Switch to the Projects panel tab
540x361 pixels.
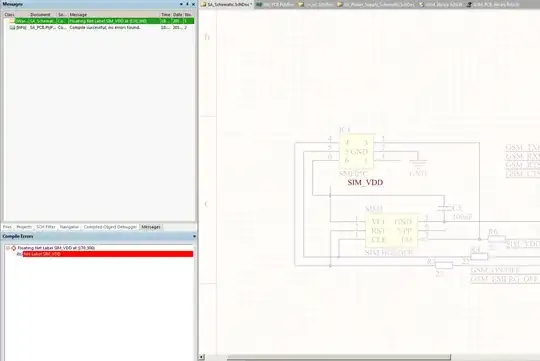[24, 227]
